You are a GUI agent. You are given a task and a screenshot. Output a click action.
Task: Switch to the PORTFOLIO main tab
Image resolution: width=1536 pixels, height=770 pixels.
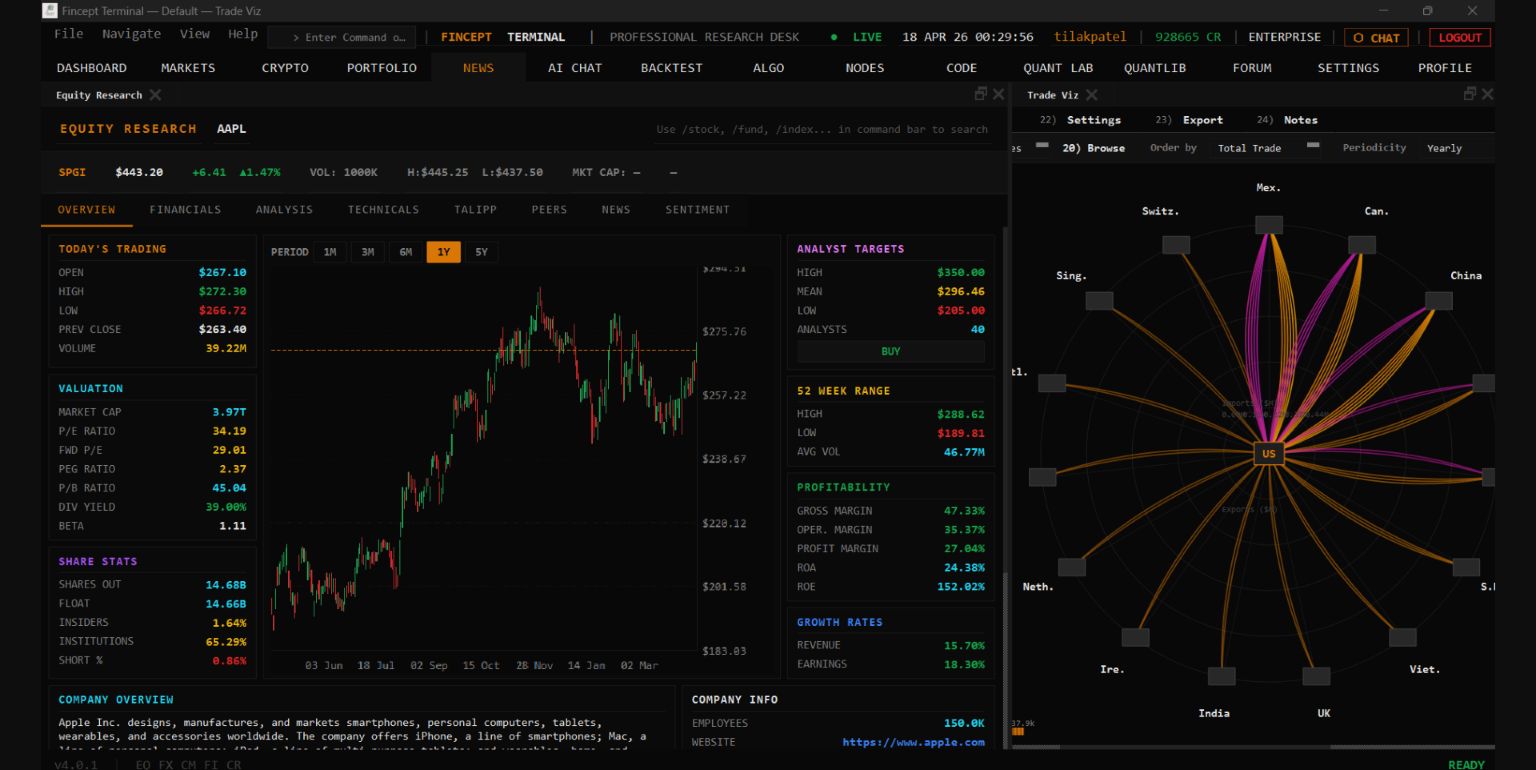tap(382, 68)
